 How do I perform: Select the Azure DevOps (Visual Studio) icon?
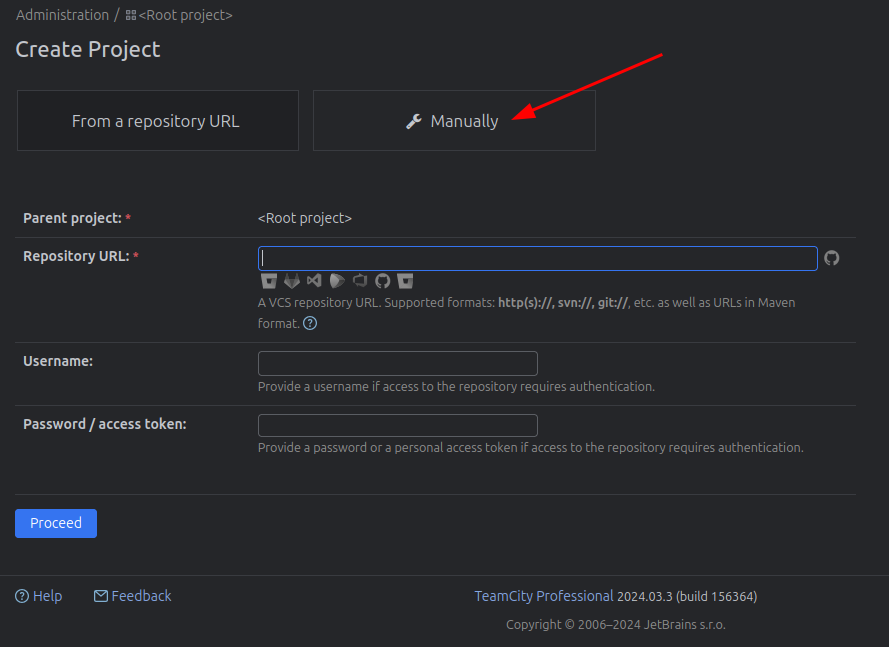[314, 281]
